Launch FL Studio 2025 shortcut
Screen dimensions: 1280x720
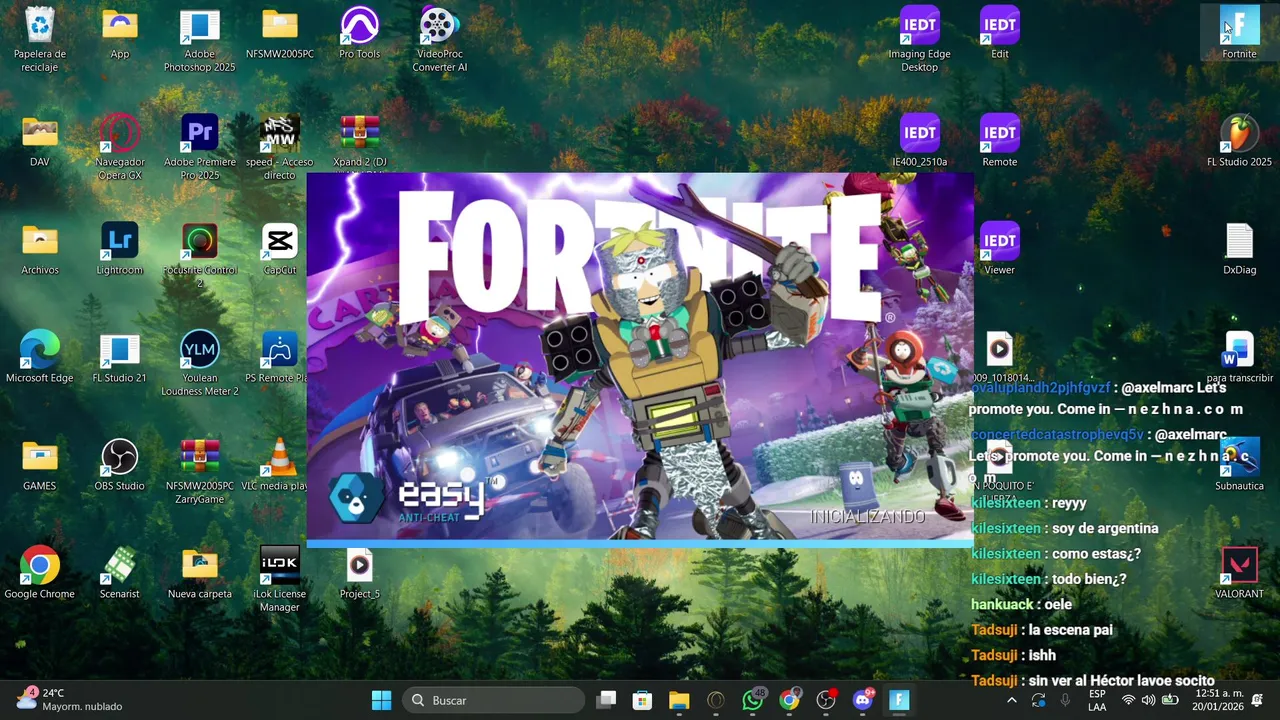[1240, 141]
